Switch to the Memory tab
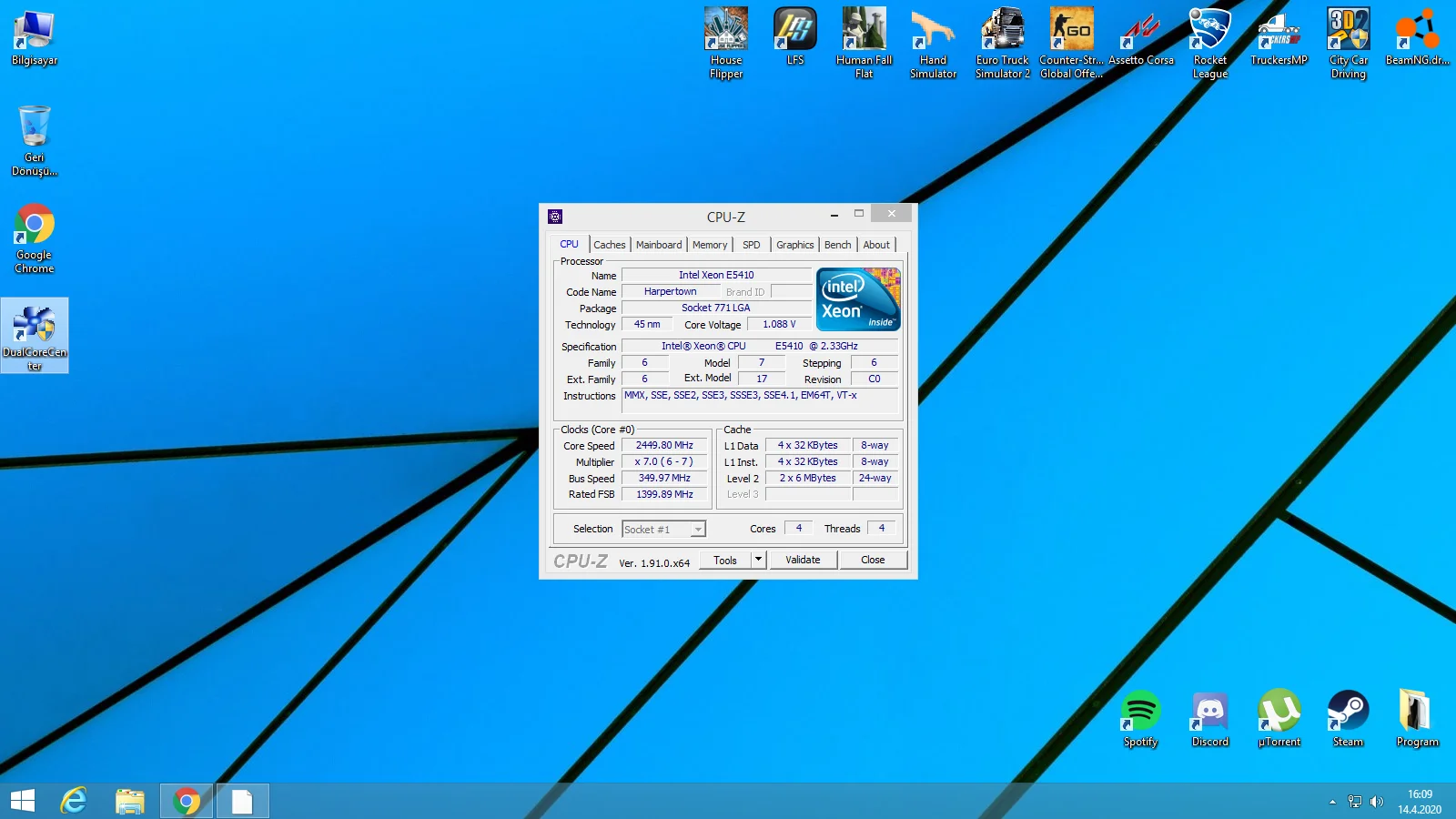Screen dimensions: 1456x819 click(x=710, y=245)
